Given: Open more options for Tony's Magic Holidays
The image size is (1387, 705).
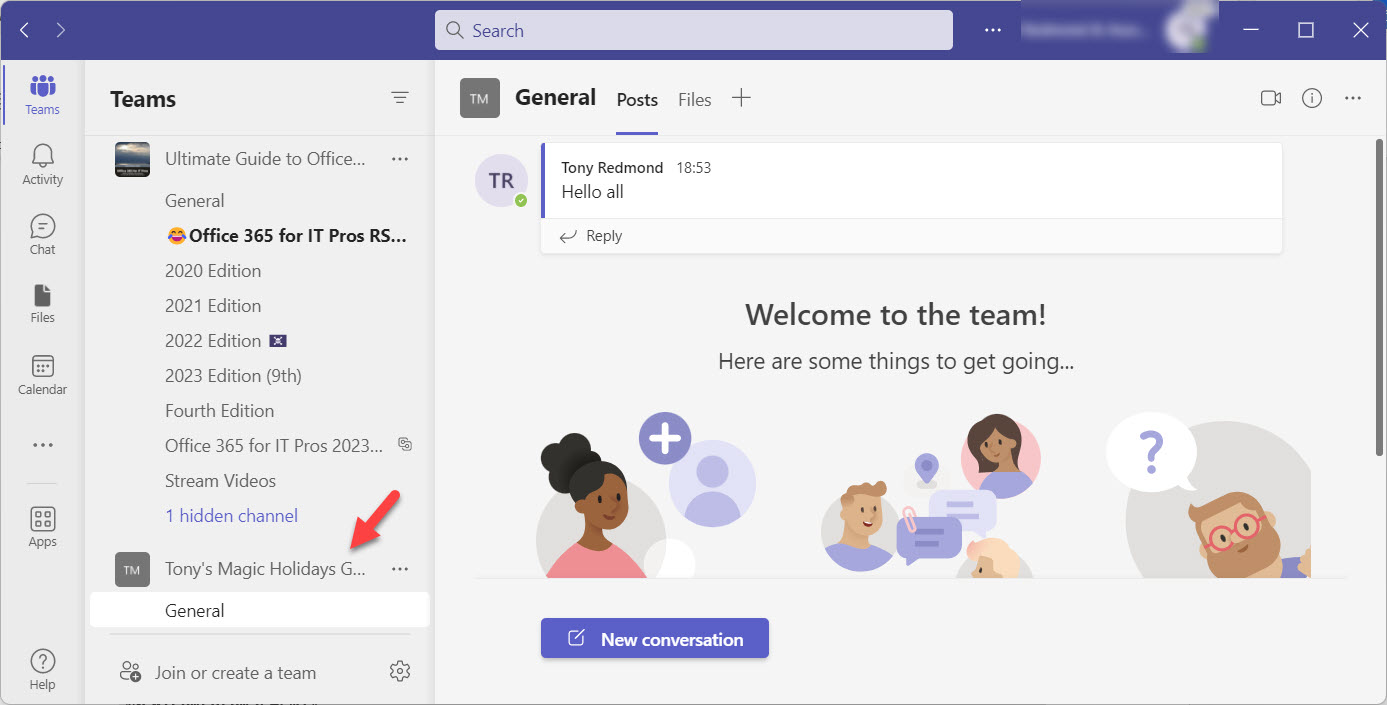Looking at the screenshot, I should pos(400,569).
